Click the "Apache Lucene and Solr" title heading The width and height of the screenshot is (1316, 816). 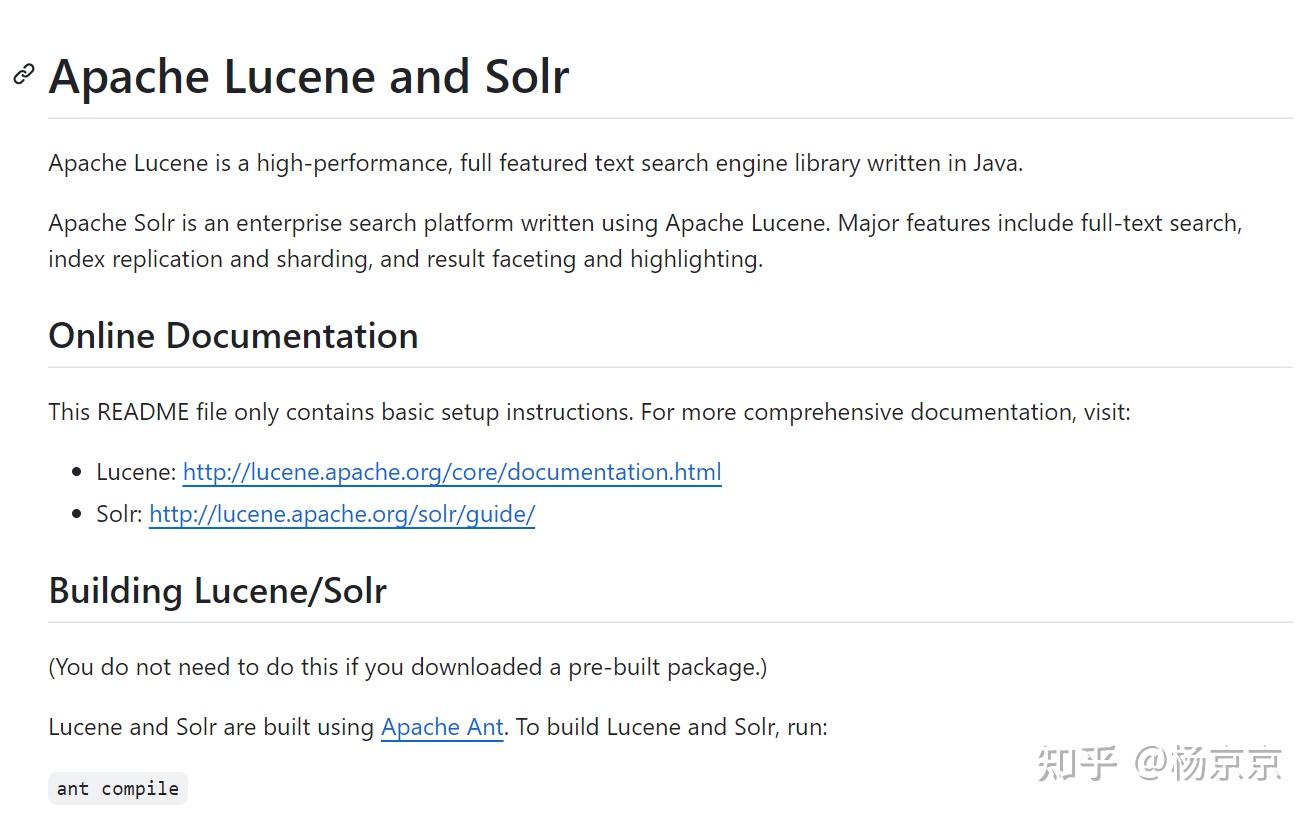click(309, 77)
